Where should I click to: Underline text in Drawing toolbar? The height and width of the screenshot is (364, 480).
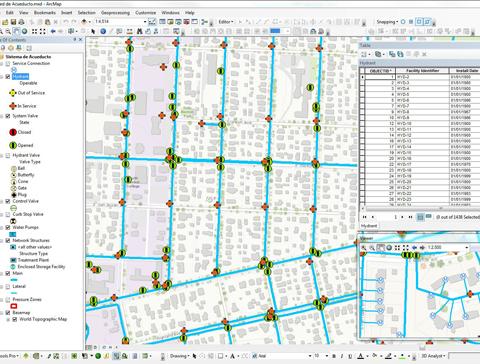[350, 356]
